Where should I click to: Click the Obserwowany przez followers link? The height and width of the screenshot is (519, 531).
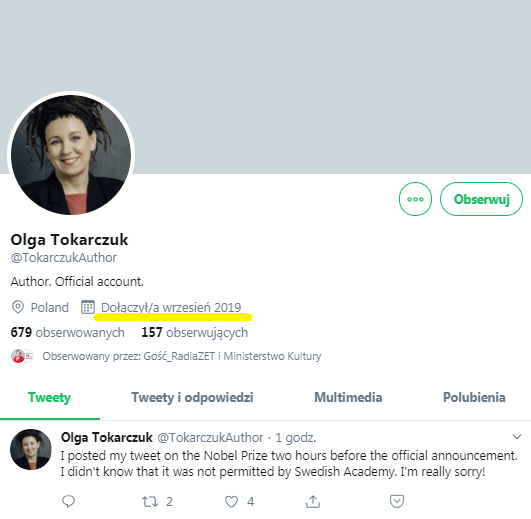point(182,356)
